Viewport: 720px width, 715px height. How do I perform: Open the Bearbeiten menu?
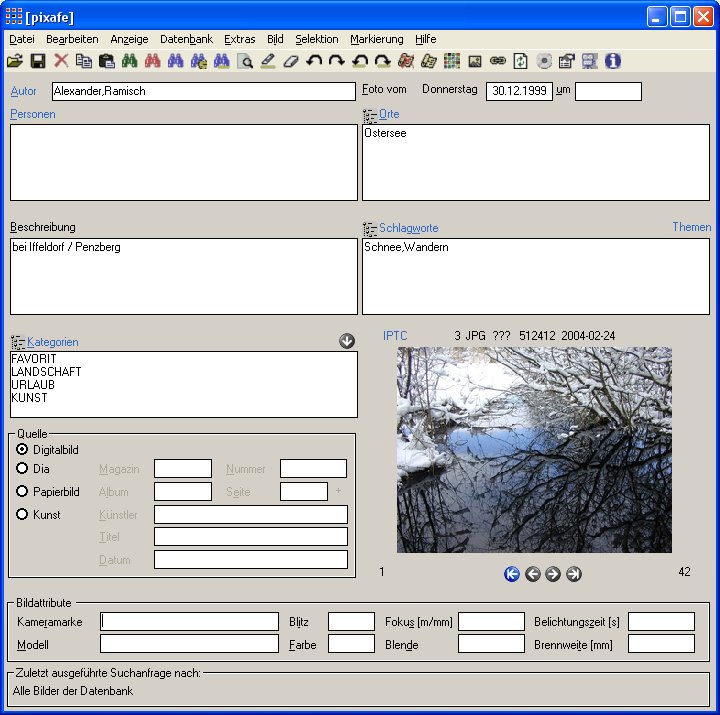[x=72, y=39]
